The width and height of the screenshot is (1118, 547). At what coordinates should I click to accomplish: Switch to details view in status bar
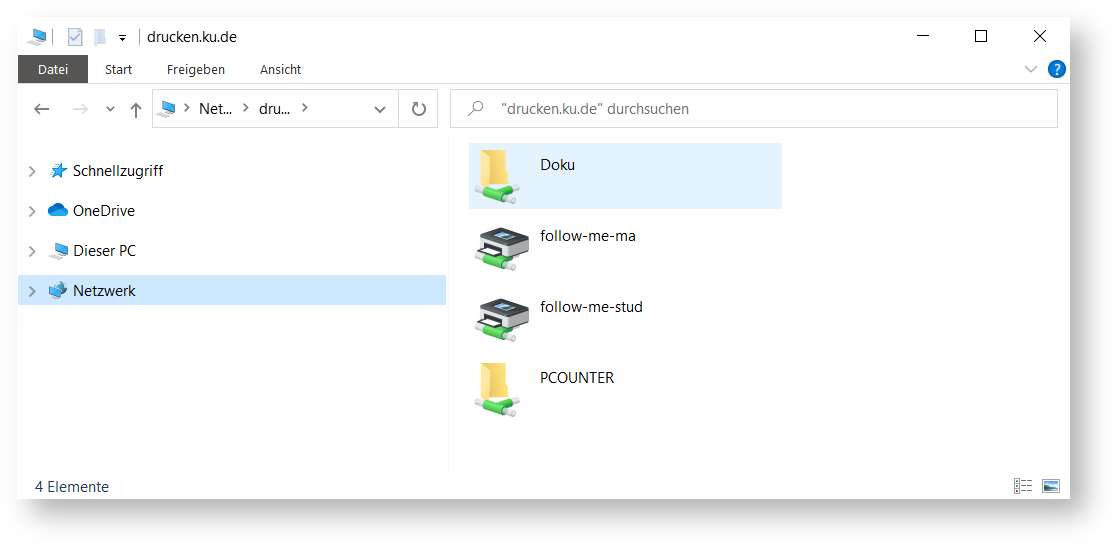click(x=1023, y=486)
